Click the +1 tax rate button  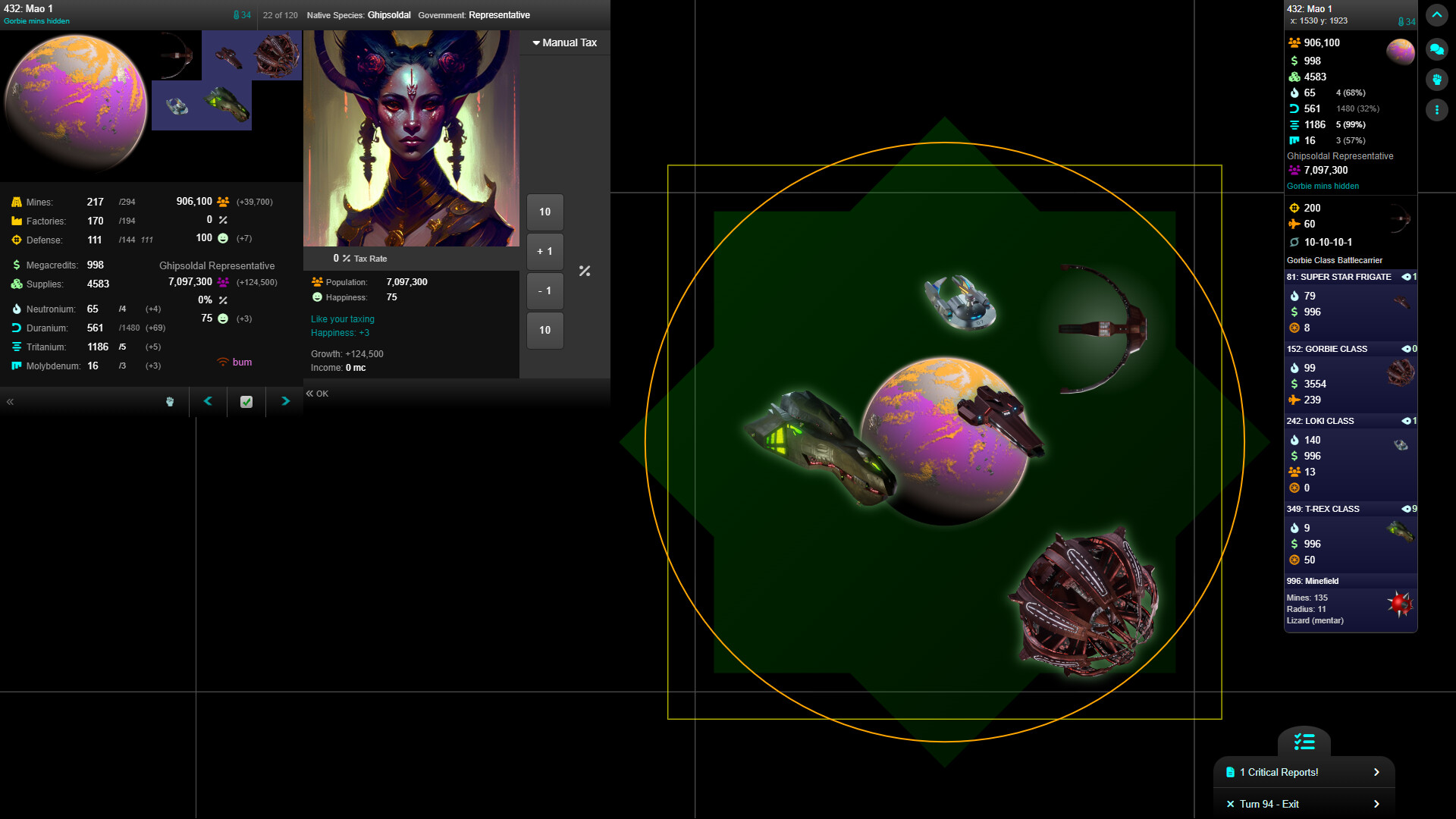coord(544,251)
